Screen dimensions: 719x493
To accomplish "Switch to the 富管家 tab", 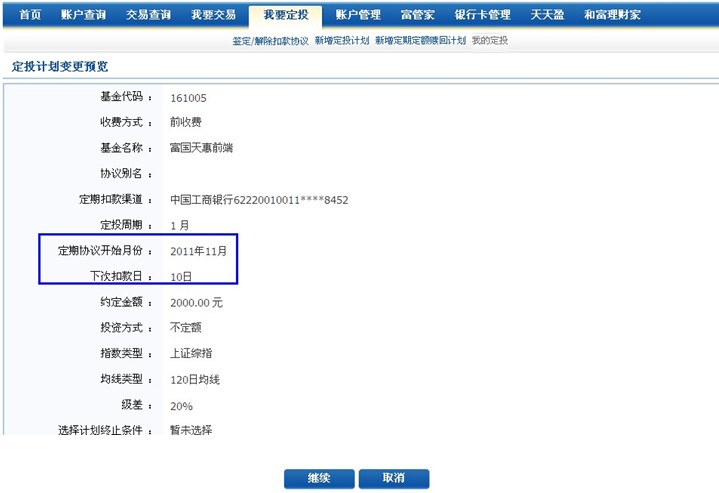I will [x=417, y=15].
